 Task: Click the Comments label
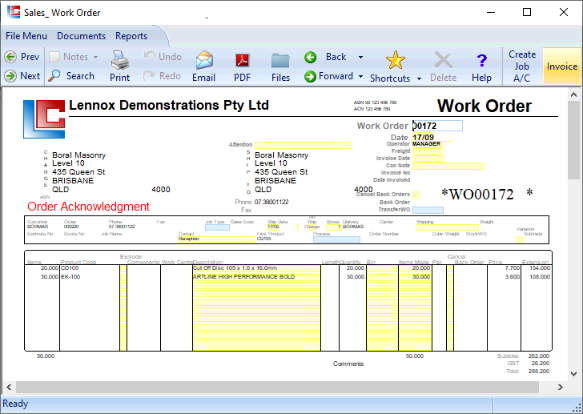pyautogui.click(x=348, y=364)
